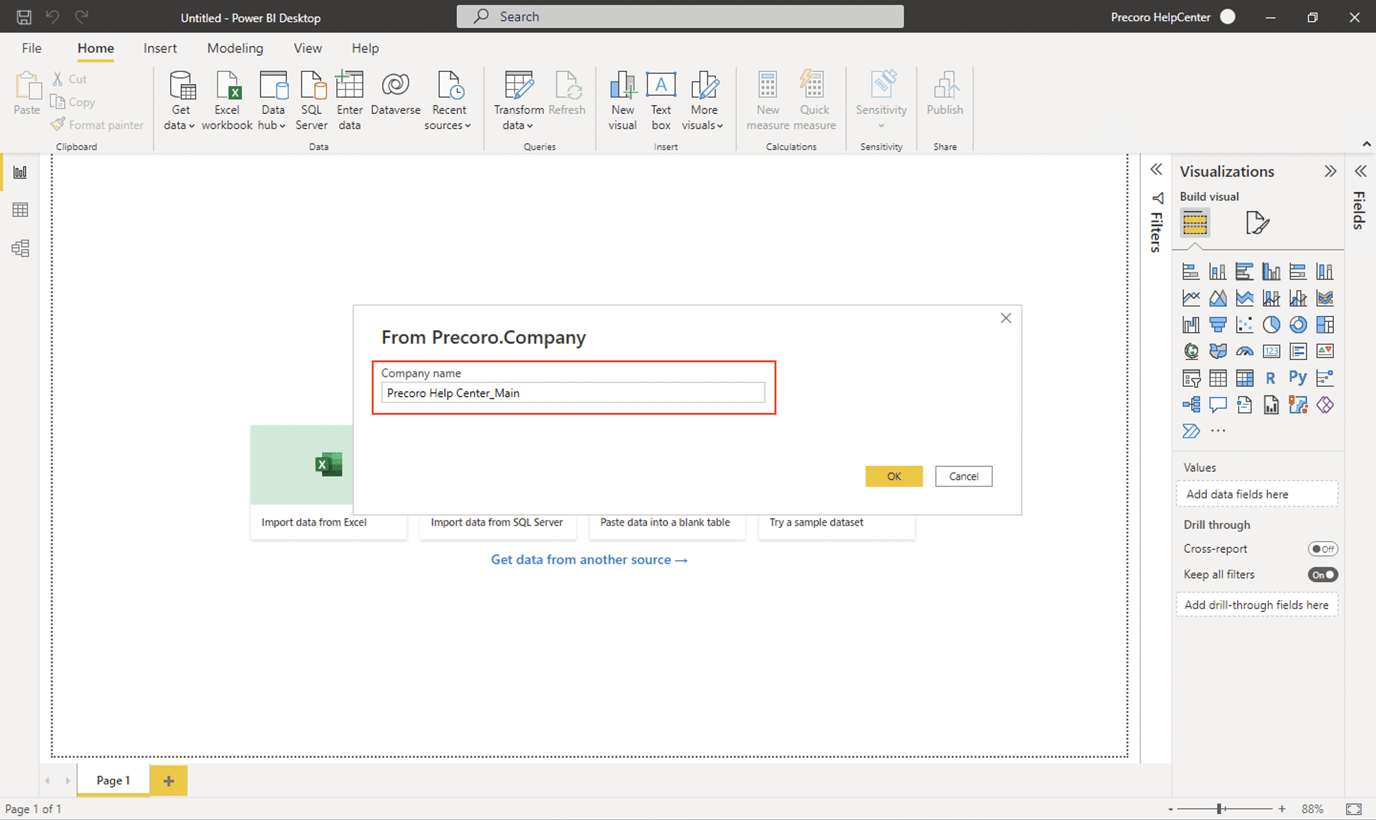Enable Cross-report drill through

[x=1323, y=548]
